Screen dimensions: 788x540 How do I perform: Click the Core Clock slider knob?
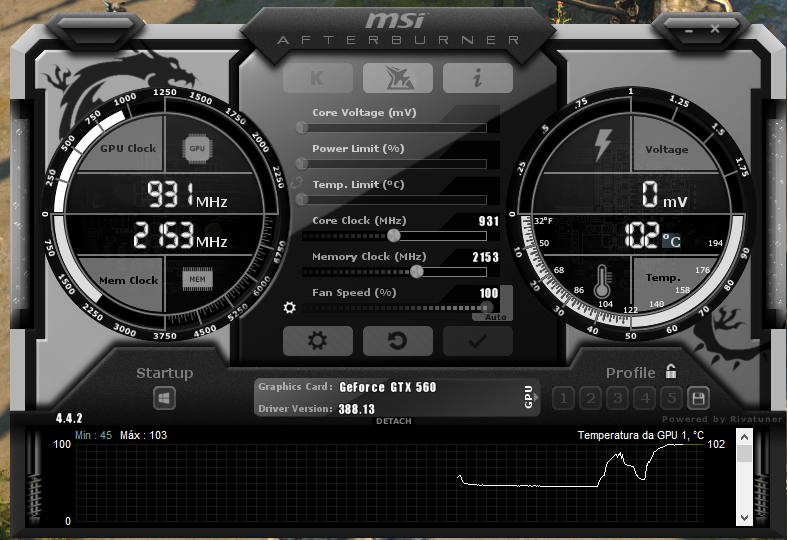pos(394,235)
